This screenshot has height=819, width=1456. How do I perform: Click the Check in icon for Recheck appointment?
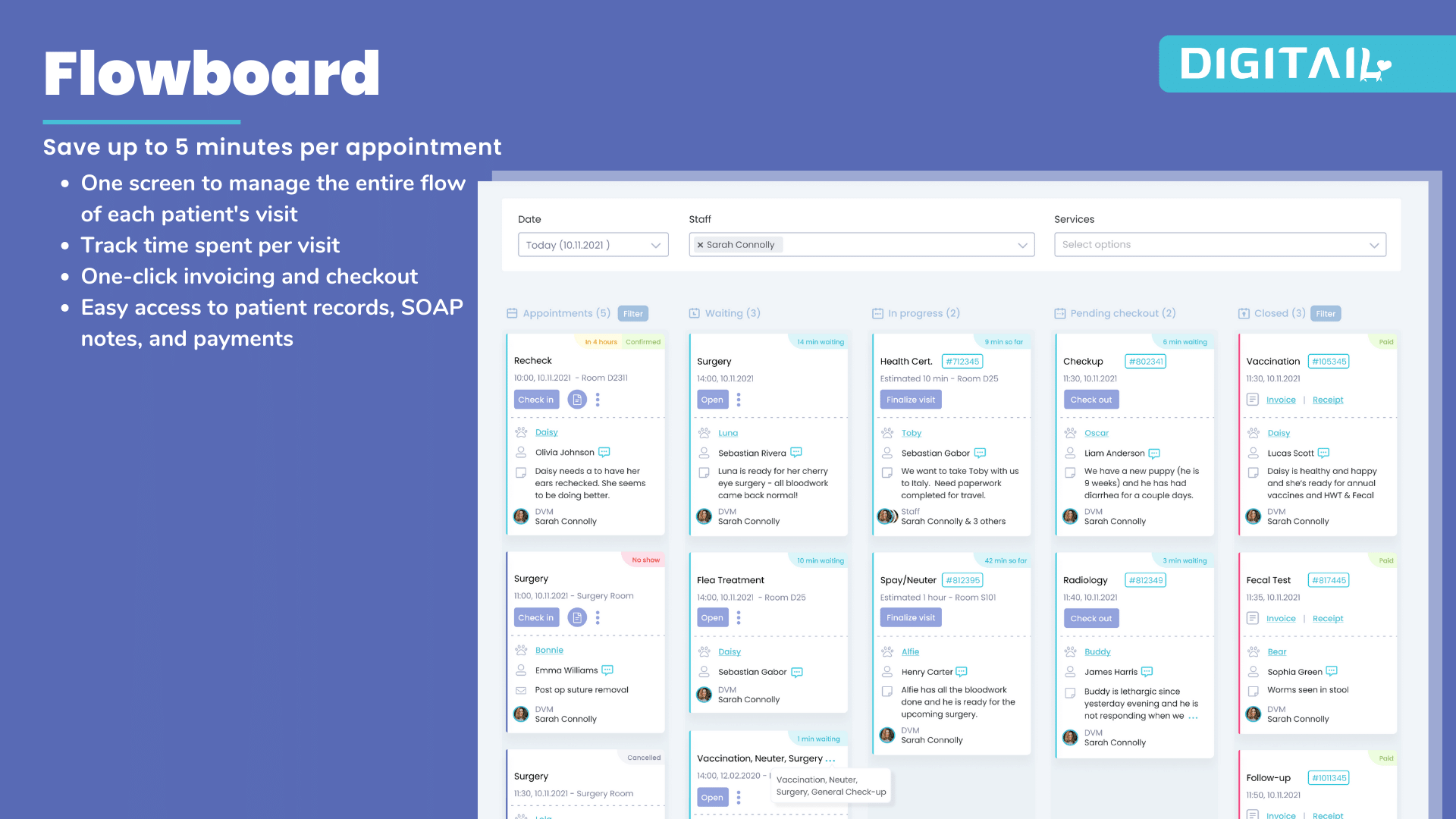point(536,399)
